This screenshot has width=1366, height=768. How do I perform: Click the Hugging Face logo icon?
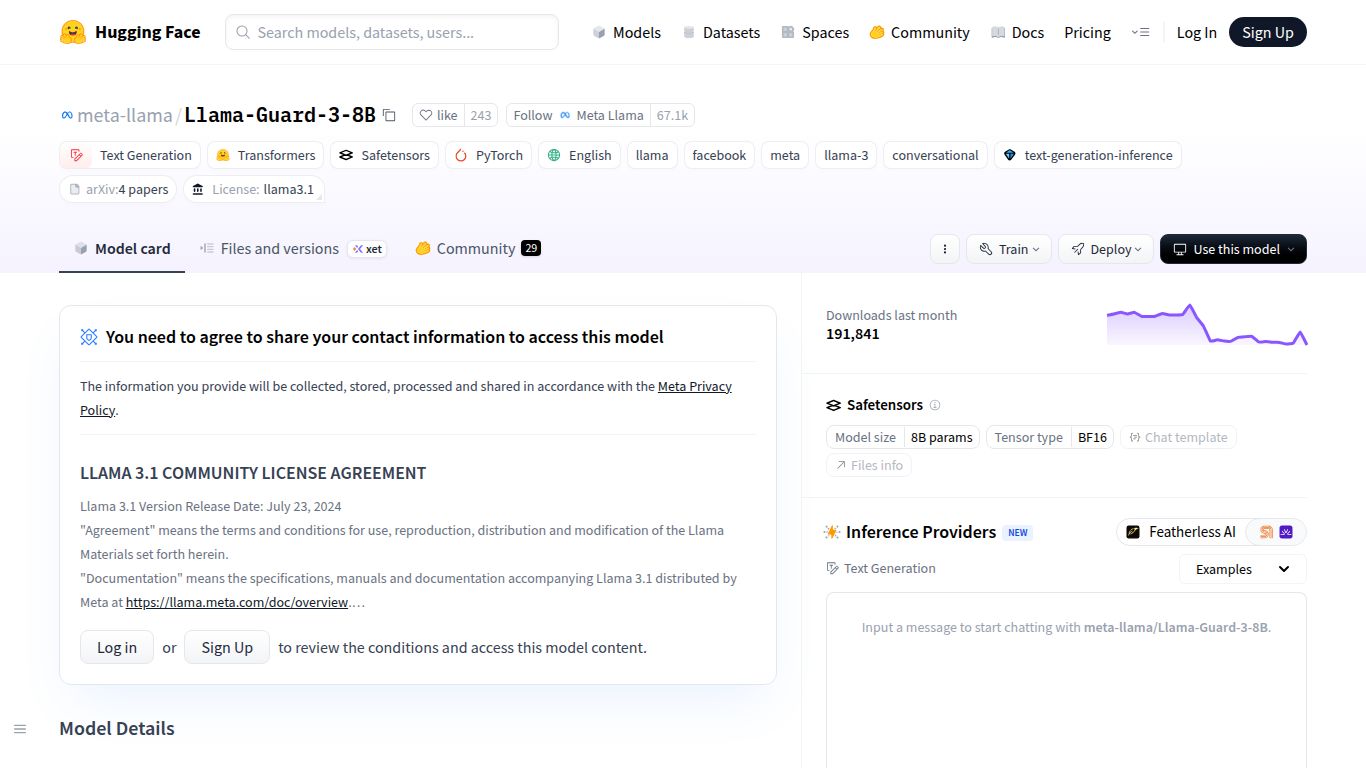click(73, 32)
